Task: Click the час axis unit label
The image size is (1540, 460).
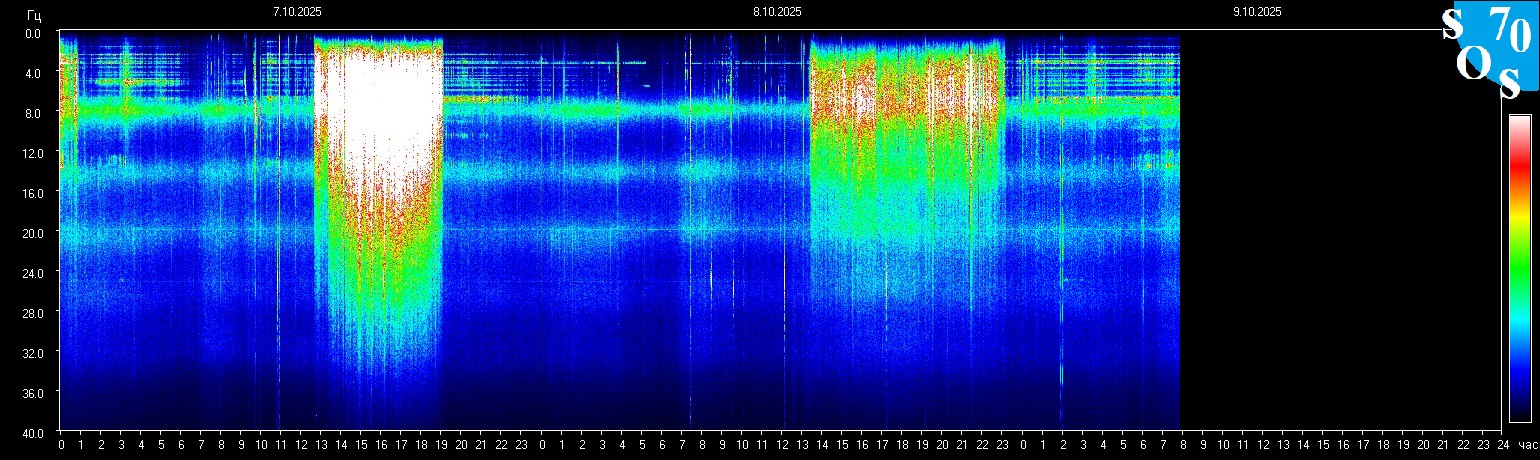Action: tap(1526, 445)
